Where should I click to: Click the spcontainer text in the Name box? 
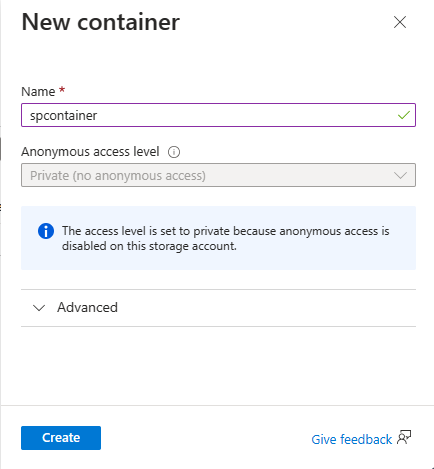pyautogui.click(x=64, y=116)
